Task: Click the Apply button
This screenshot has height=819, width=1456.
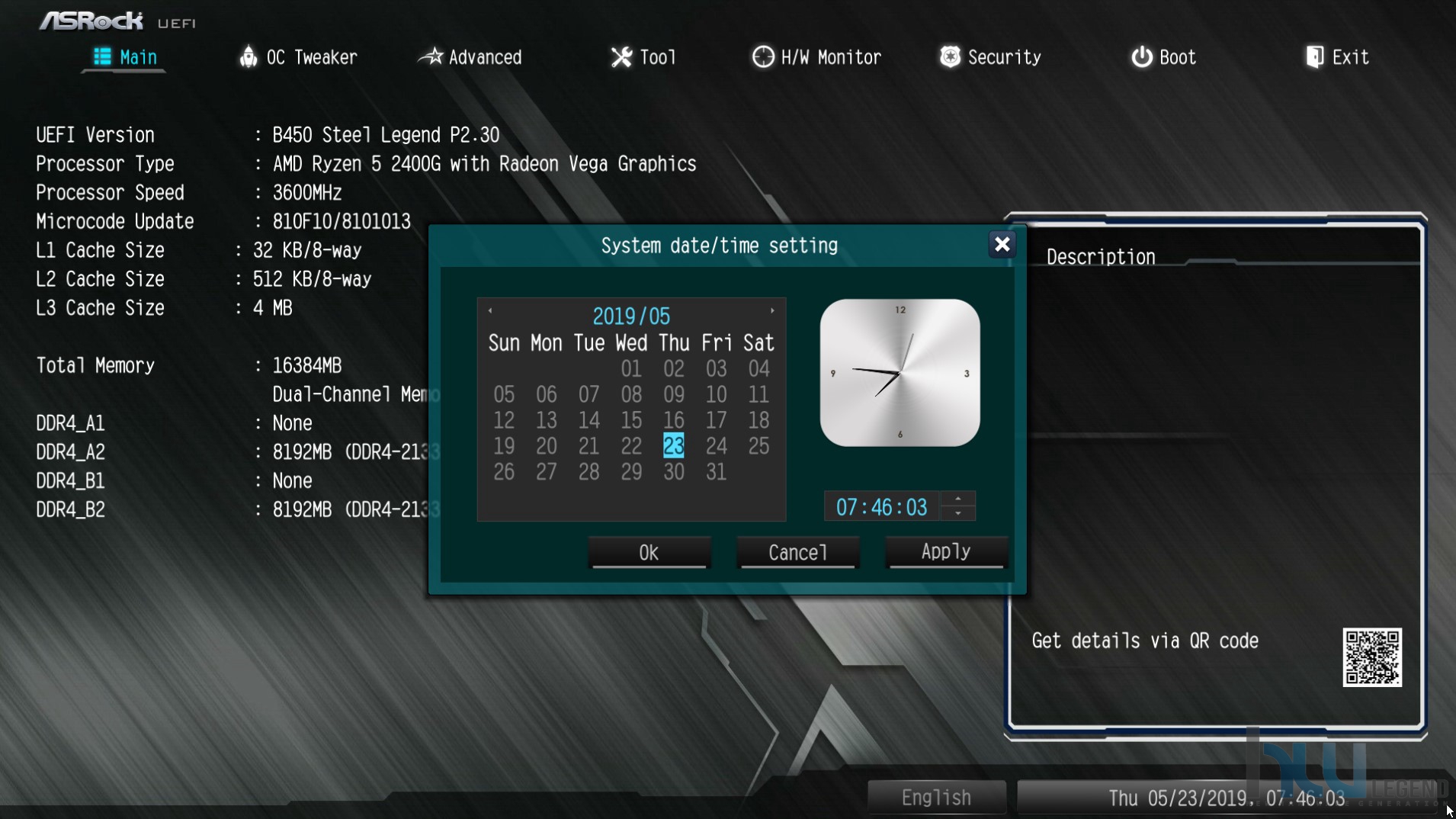Action: (946, 552)
